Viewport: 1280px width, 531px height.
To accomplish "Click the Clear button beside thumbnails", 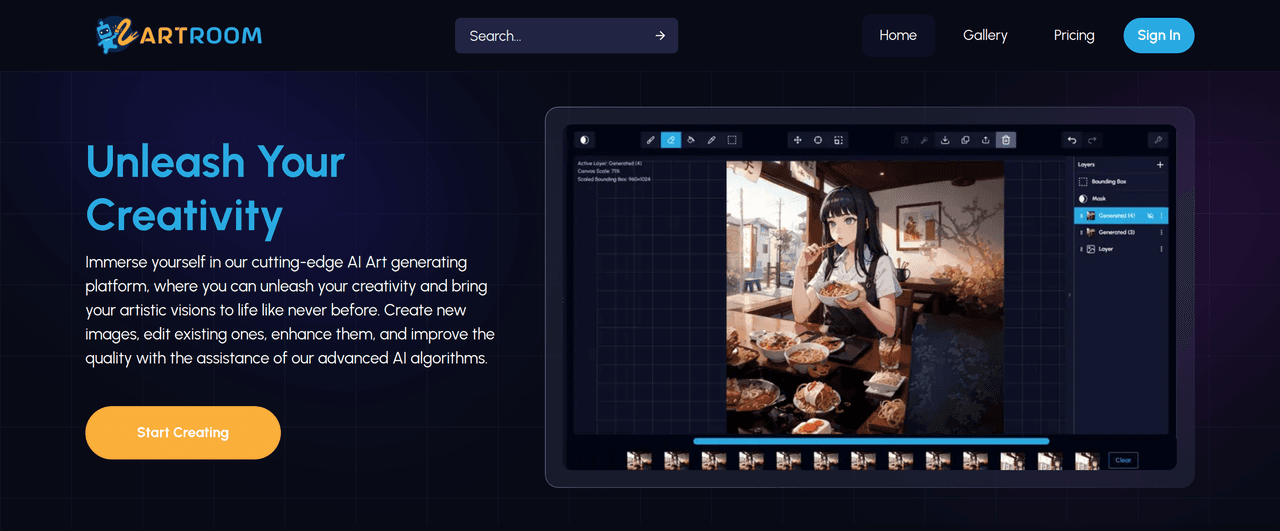I will (x=1123, y=460).
